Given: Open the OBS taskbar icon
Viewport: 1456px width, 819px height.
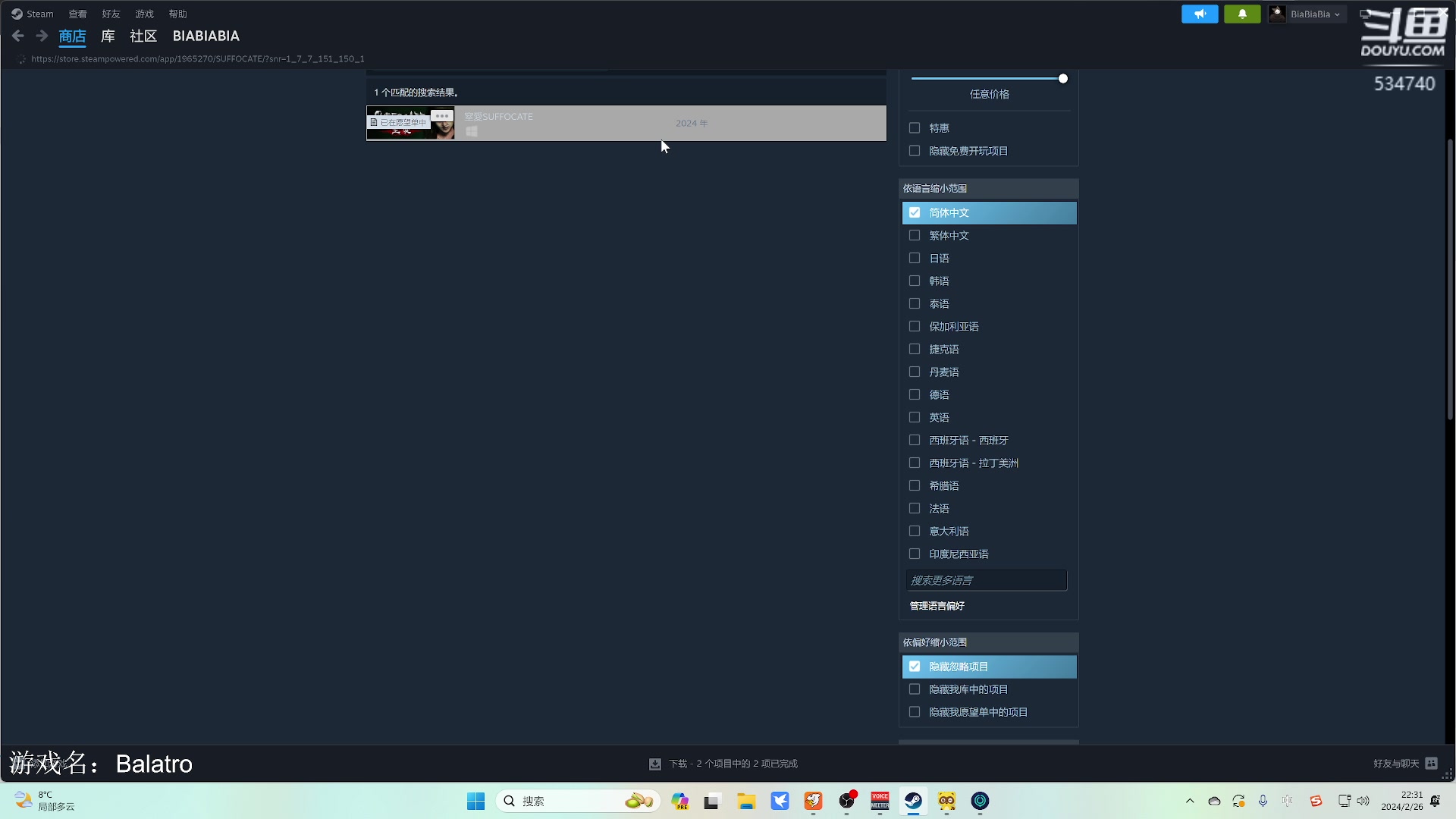Looking at the screenshot, I should point(846,801).
